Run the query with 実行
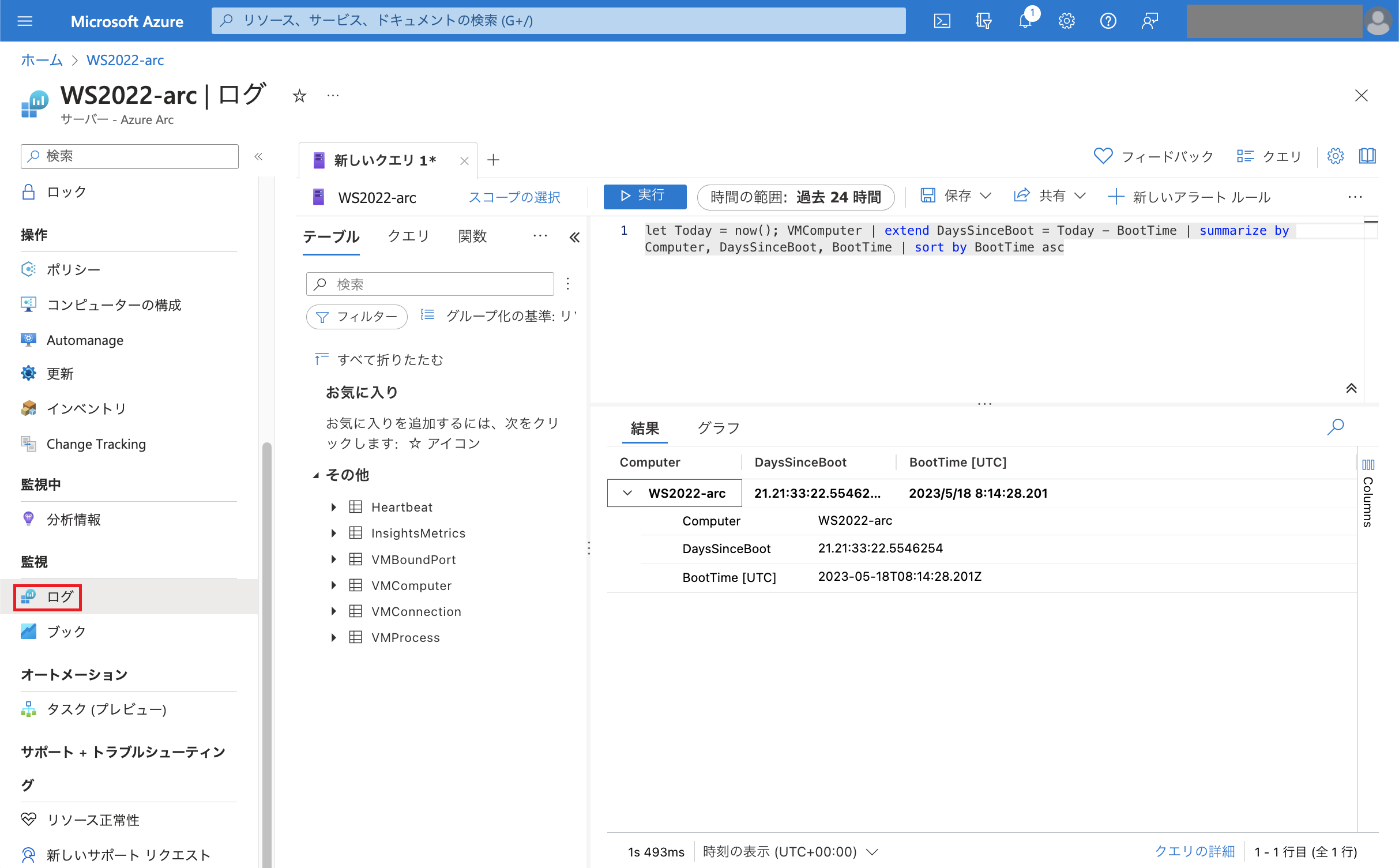 coord(645,196)
